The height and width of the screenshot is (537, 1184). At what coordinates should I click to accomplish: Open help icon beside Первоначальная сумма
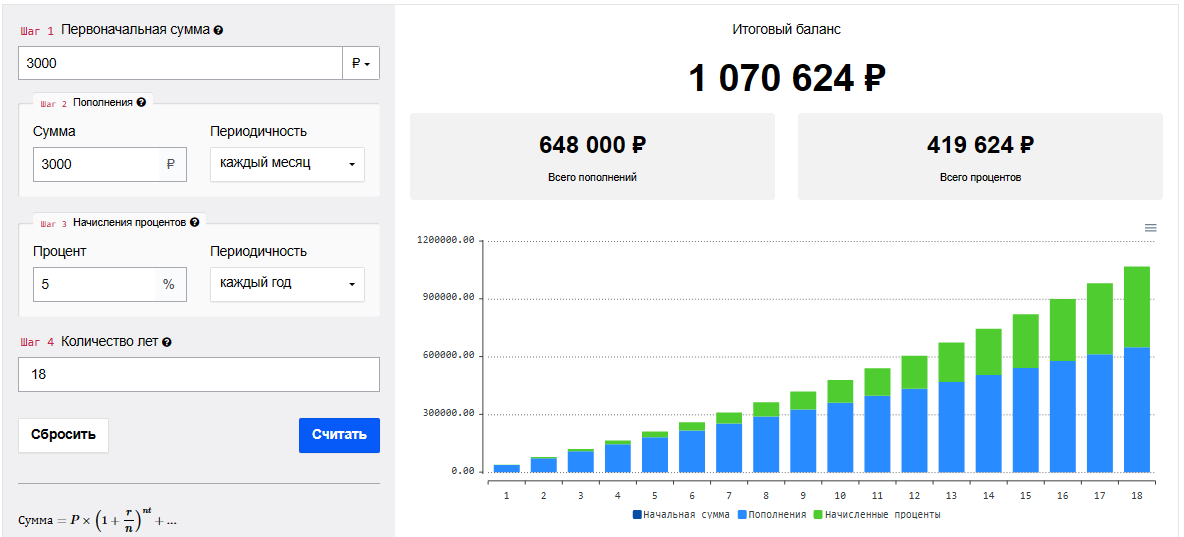(x=218, y=30)
